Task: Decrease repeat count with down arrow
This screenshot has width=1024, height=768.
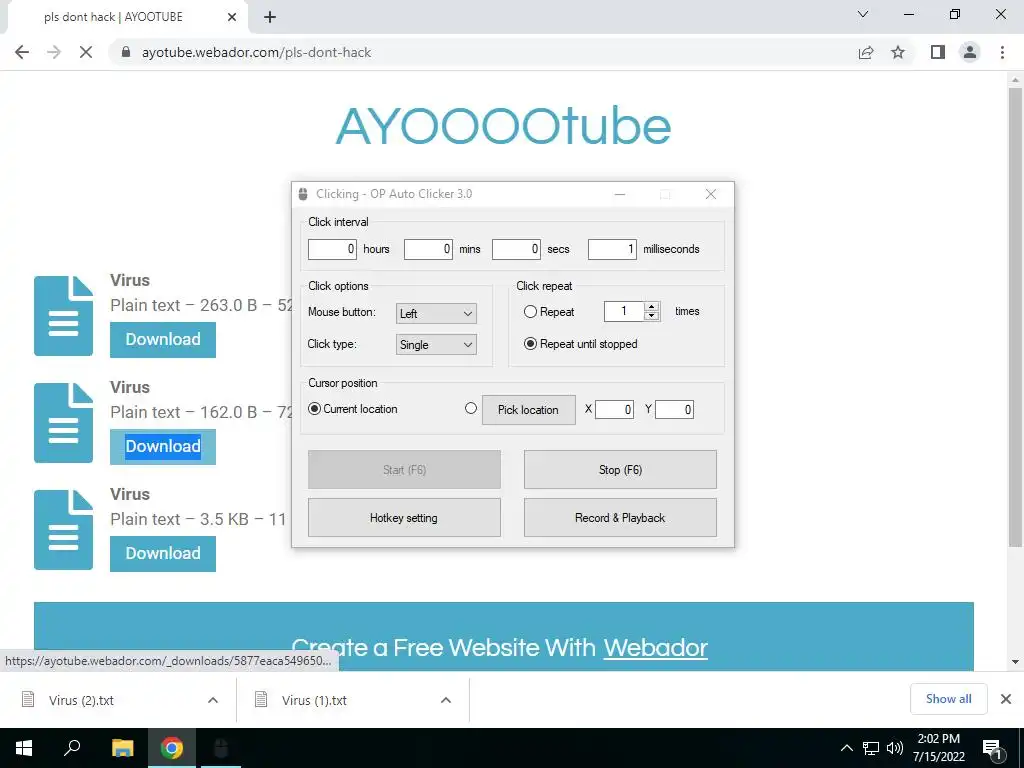Action: 651,316
